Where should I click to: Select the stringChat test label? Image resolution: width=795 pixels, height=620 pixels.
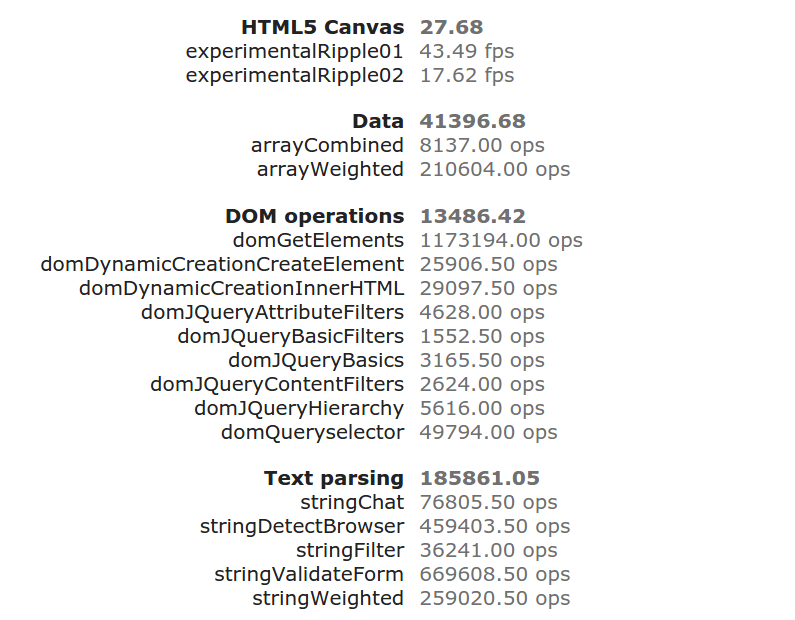coord(352,502)
